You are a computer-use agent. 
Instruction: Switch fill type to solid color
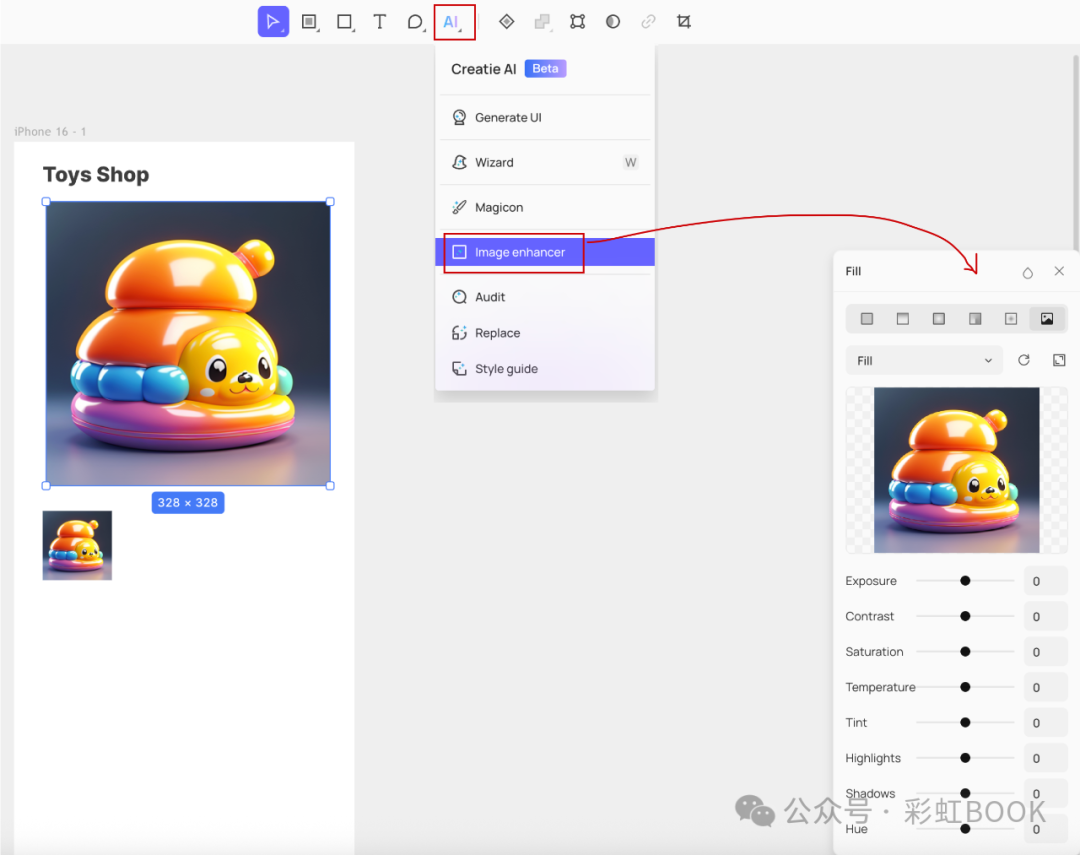[x=867, y=319]
